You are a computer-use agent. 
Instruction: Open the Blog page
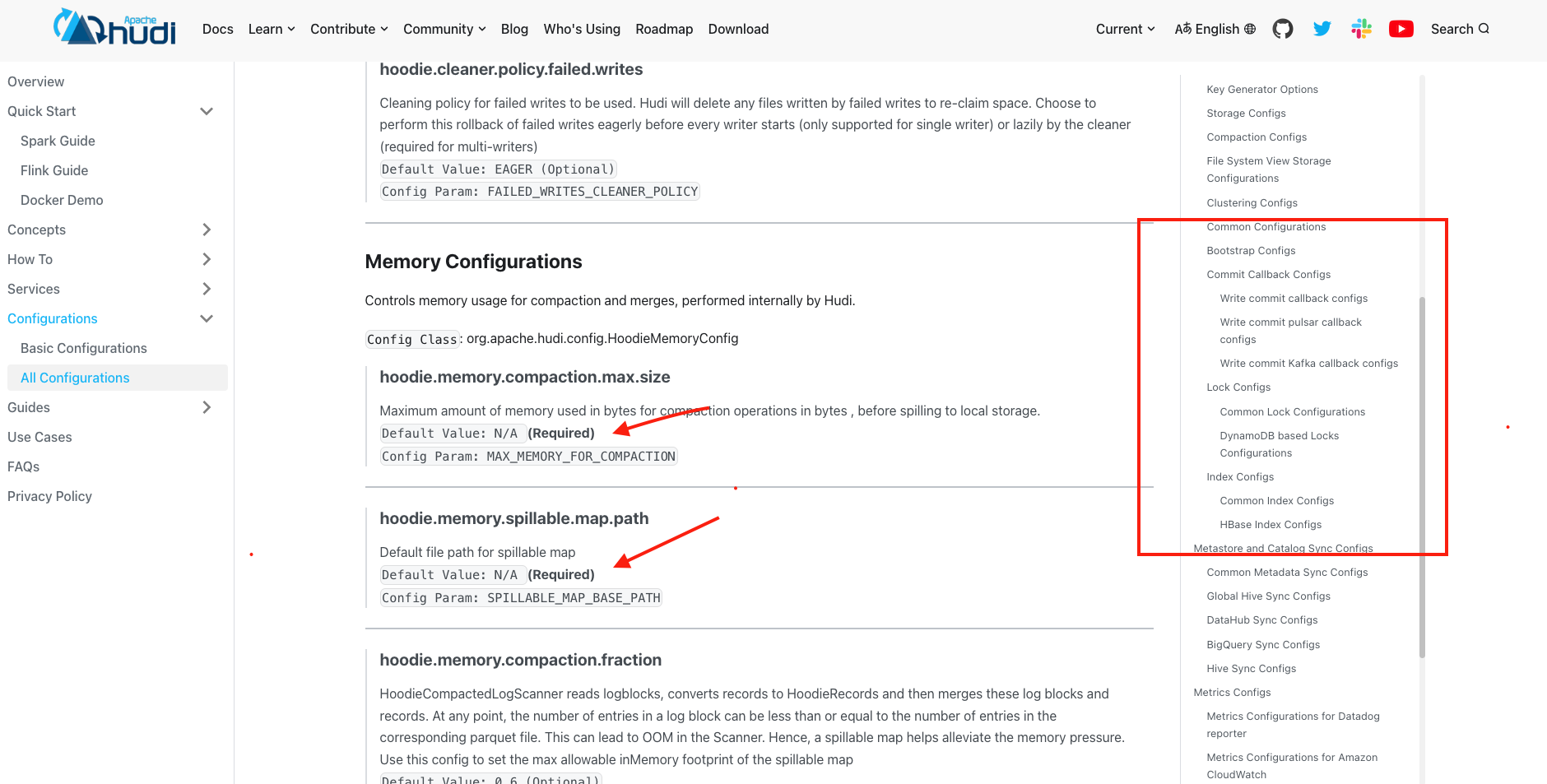(x=514, y=29)
